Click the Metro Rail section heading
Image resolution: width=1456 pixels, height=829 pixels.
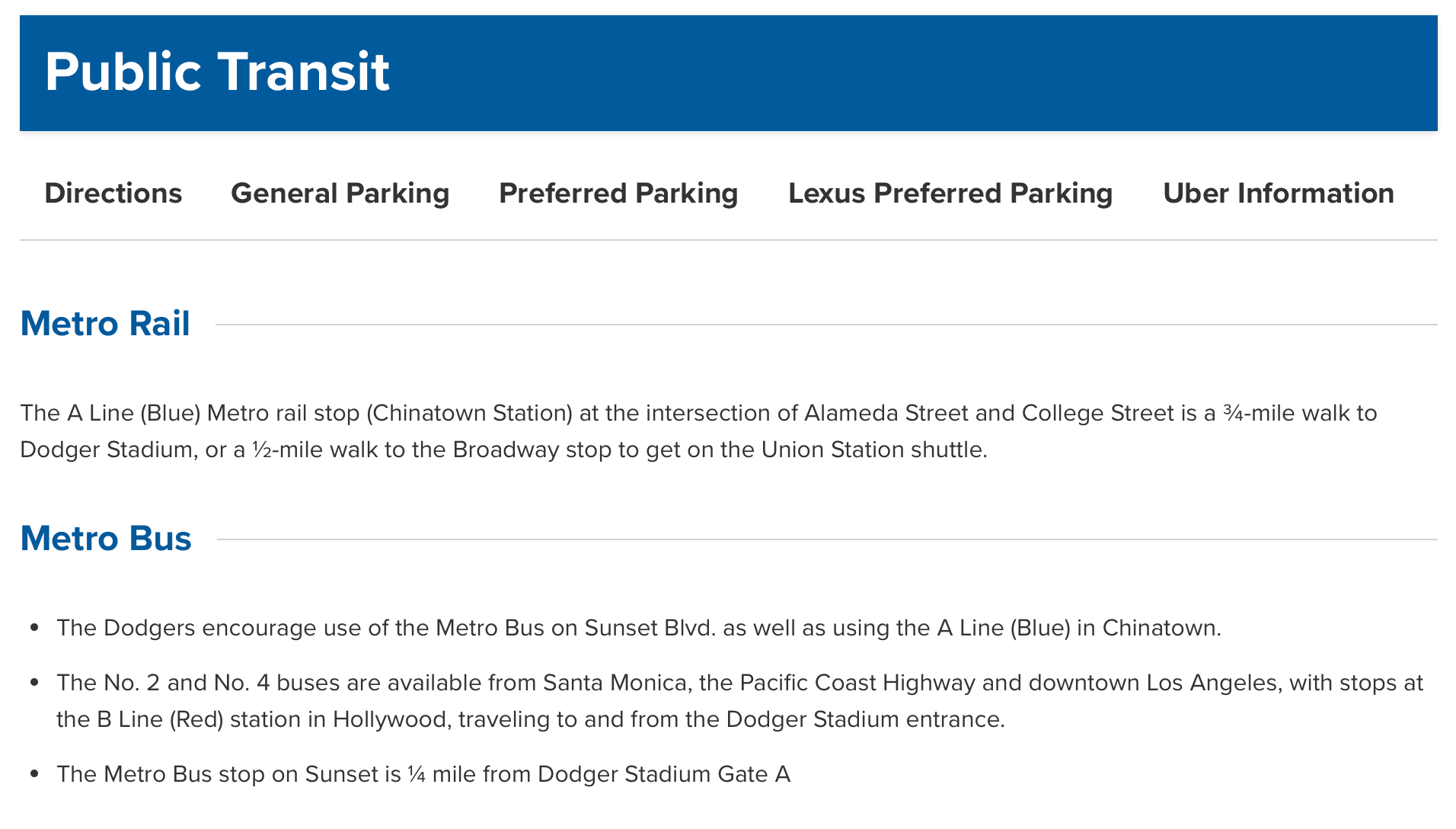(105, 324)
